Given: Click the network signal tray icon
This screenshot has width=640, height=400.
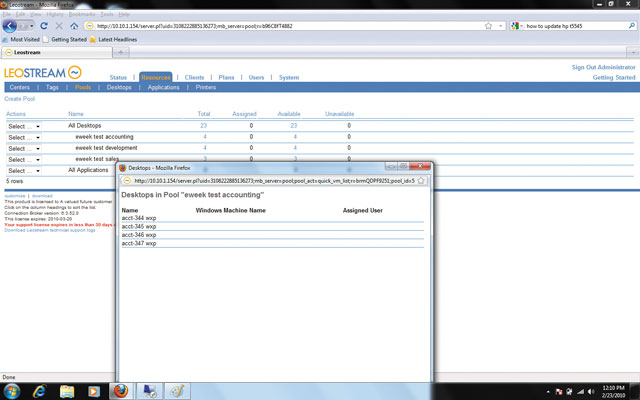Looking at the screenshot, I should pyautogui.click(x=580, y=392).
